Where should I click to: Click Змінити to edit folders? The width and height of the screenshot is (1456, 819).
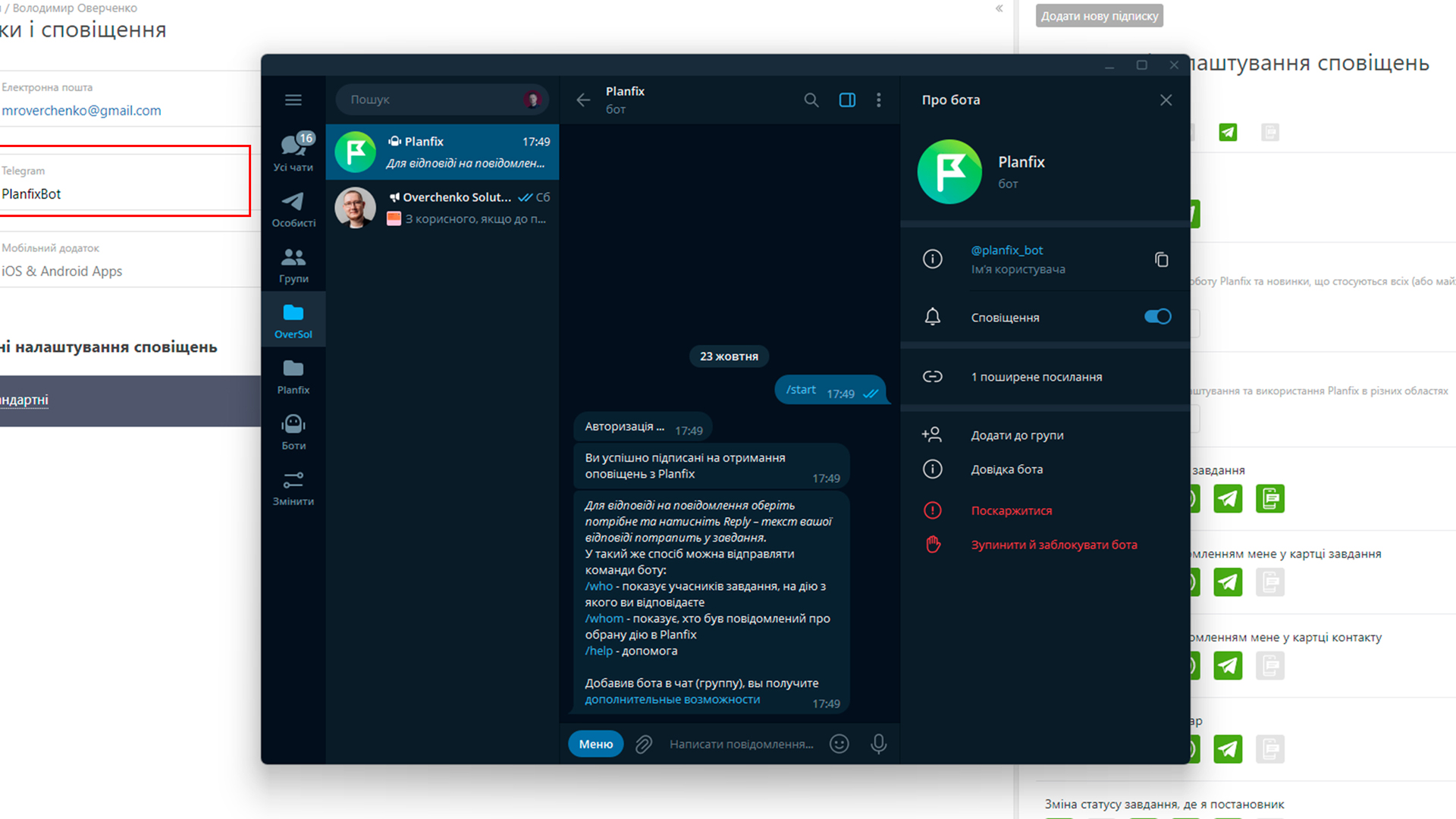[x=293, y=488]
